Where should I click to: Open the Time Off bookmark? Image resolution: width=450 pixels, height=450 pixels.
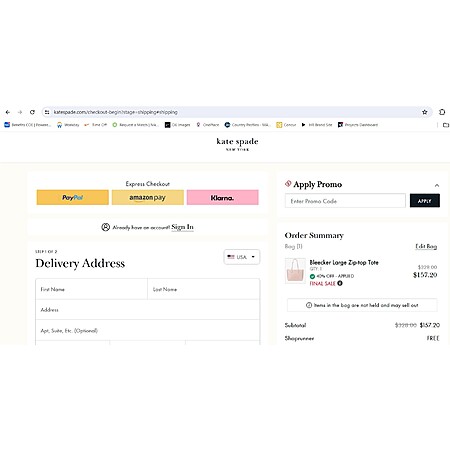pyautogui.click(x=96, y=125)
